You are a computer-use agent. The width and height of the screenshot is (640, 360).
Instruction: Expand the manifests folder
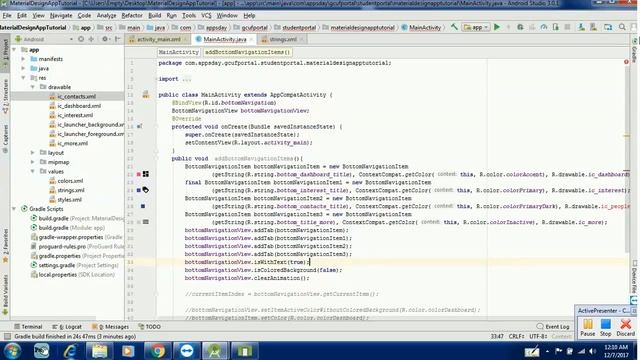point(24,59)
